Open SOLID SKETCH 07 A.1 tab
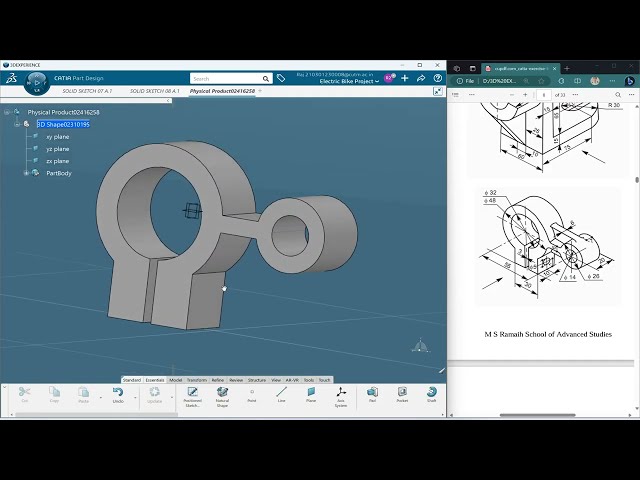 (87, 91)
